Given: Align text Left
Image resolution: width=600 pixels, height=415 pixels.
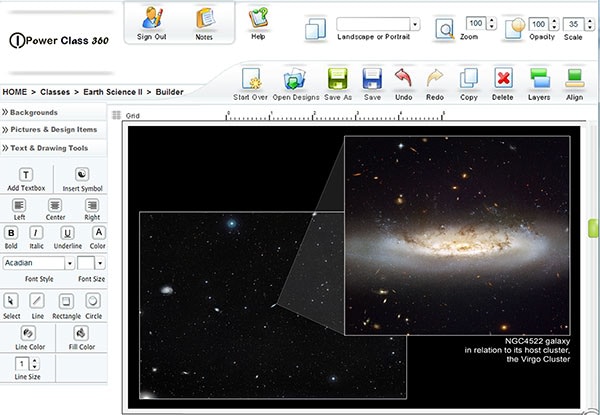Looking at the screenshot, I should (x=19, y=205).
